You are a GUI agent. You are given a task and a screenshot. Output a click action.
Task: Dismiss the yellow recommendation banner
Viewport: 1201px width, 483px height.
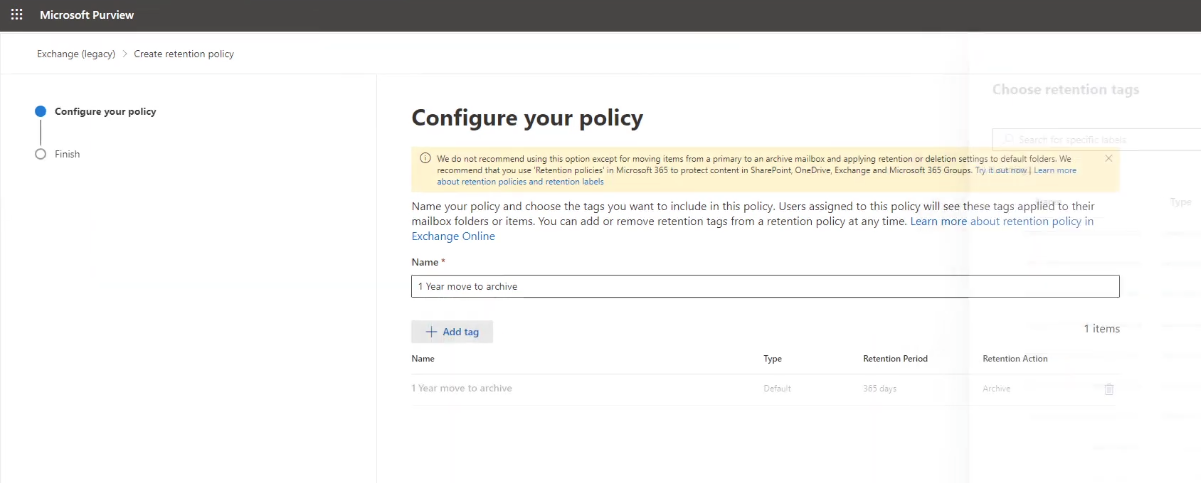point(1108,158)
